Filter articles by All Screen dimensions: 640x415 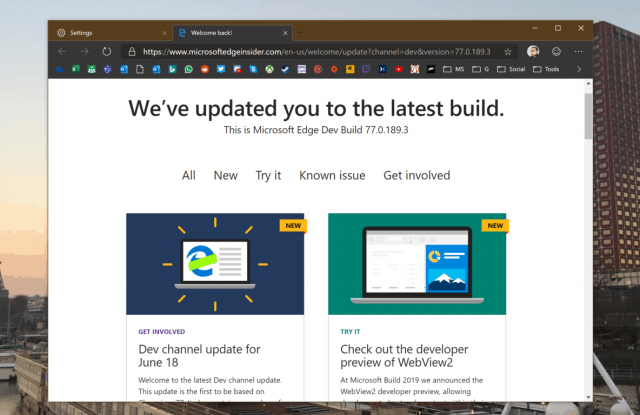click(x=189, y=175)
